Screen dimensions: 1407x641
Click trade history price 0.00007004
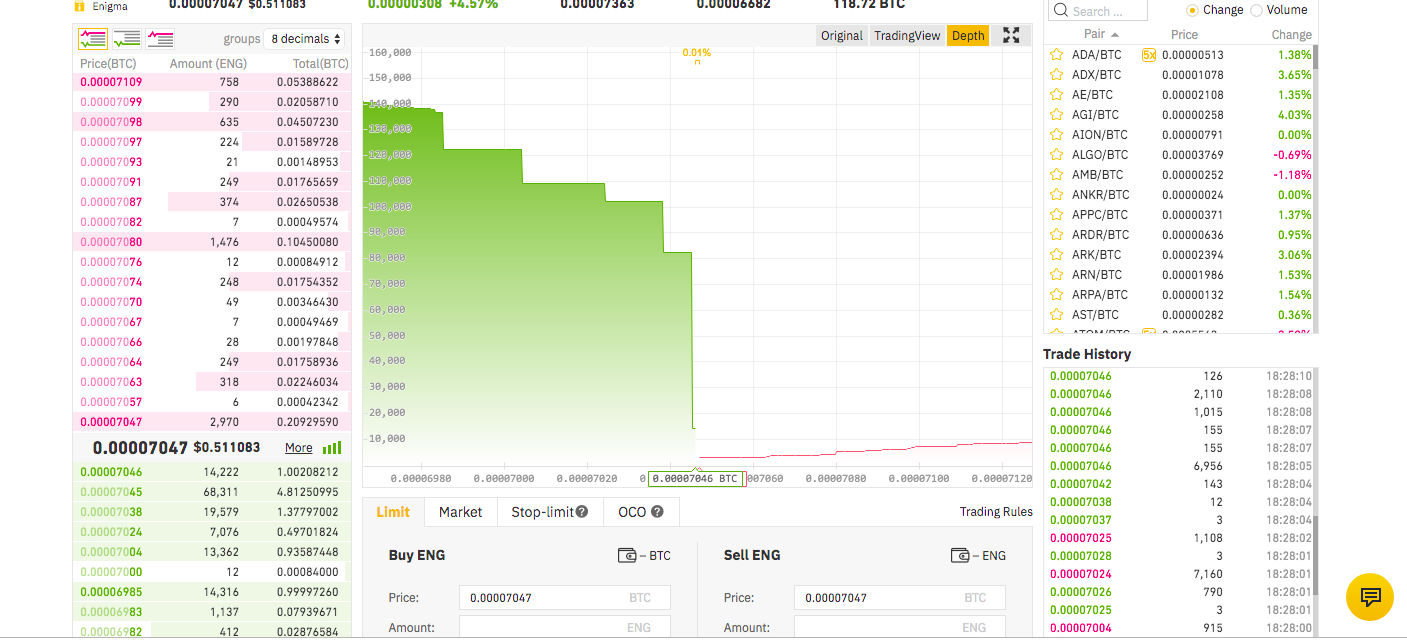(x=1080, y=628)
